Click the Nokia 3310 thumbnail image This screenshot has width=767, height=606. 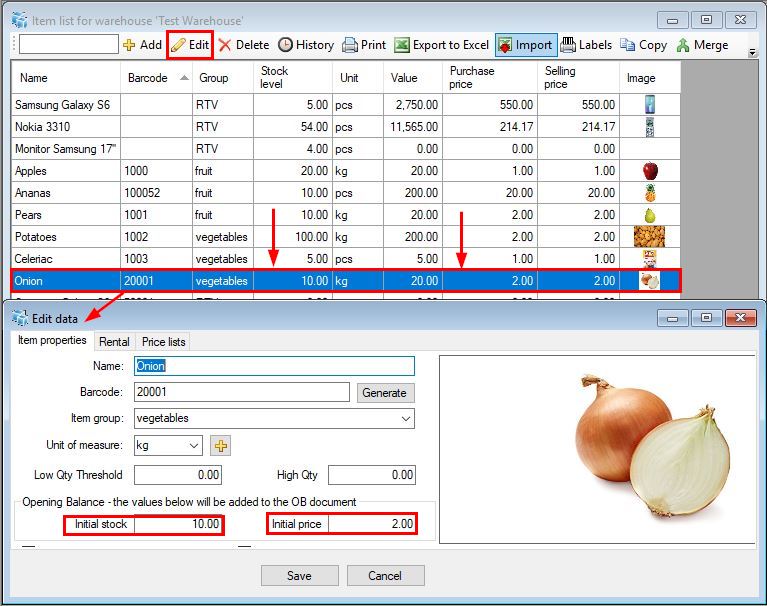(x=650, y=127)
